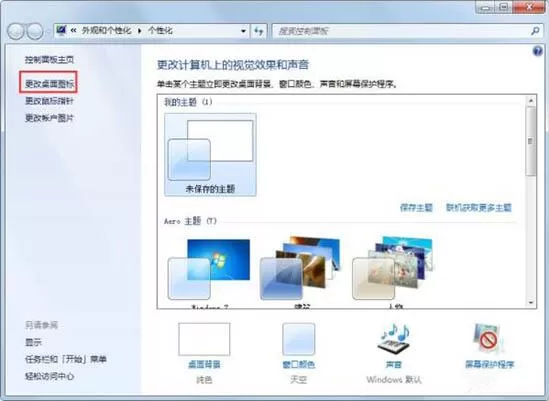Screen dimensions: 549x401
Task: Click the 天空 label under window color
Action: tap(299, 380)
